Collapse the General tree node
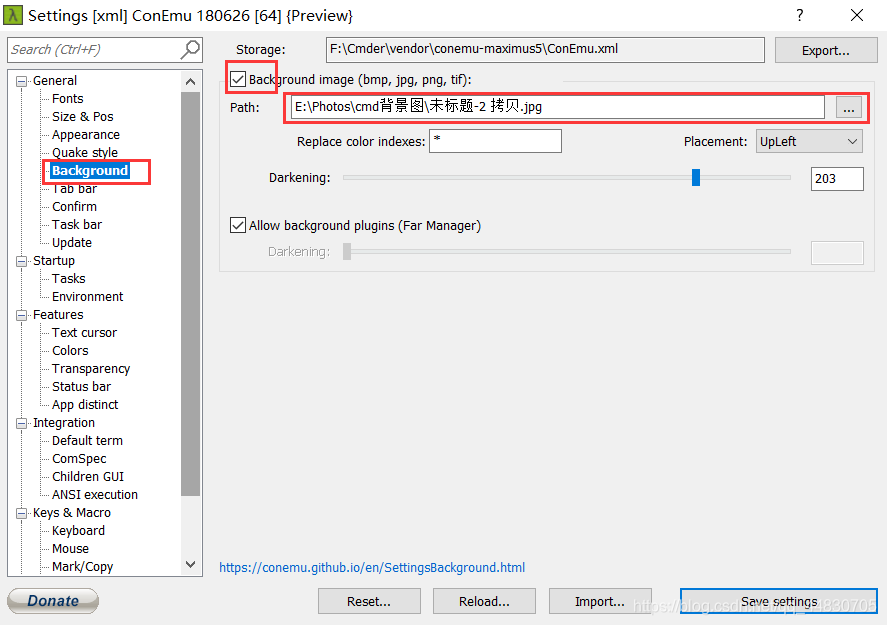887x625 pixels. pos(21,81)
